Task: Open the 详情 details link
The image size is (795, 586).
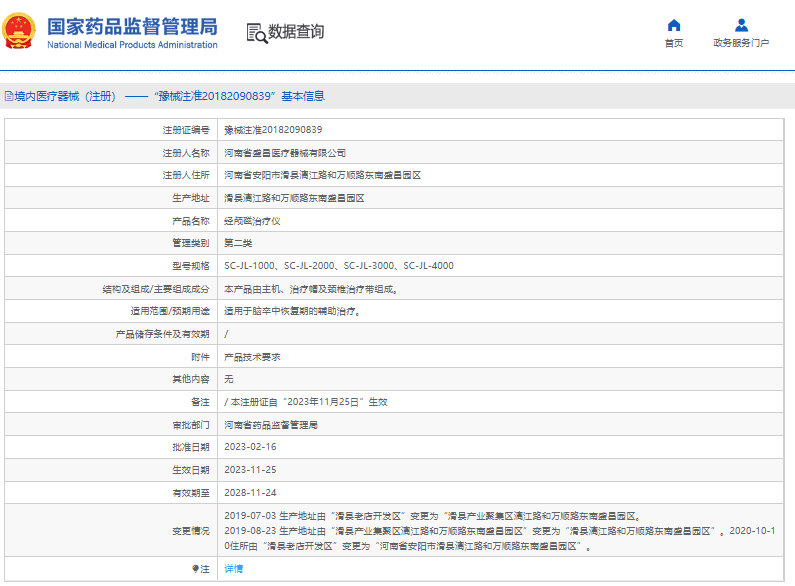Action: [x=234, y=569]
